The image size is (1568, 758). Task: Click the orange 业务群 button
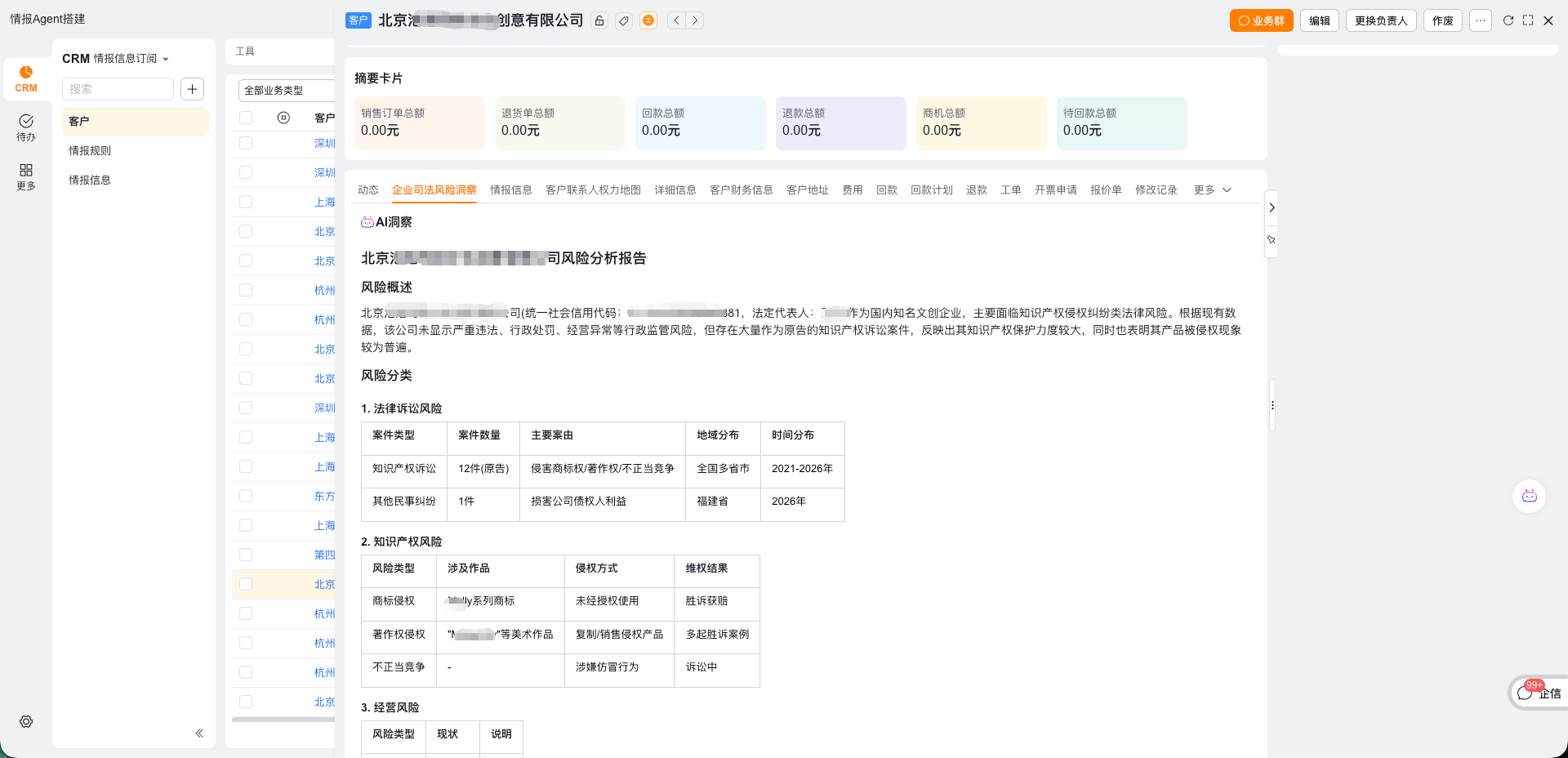1261,20
